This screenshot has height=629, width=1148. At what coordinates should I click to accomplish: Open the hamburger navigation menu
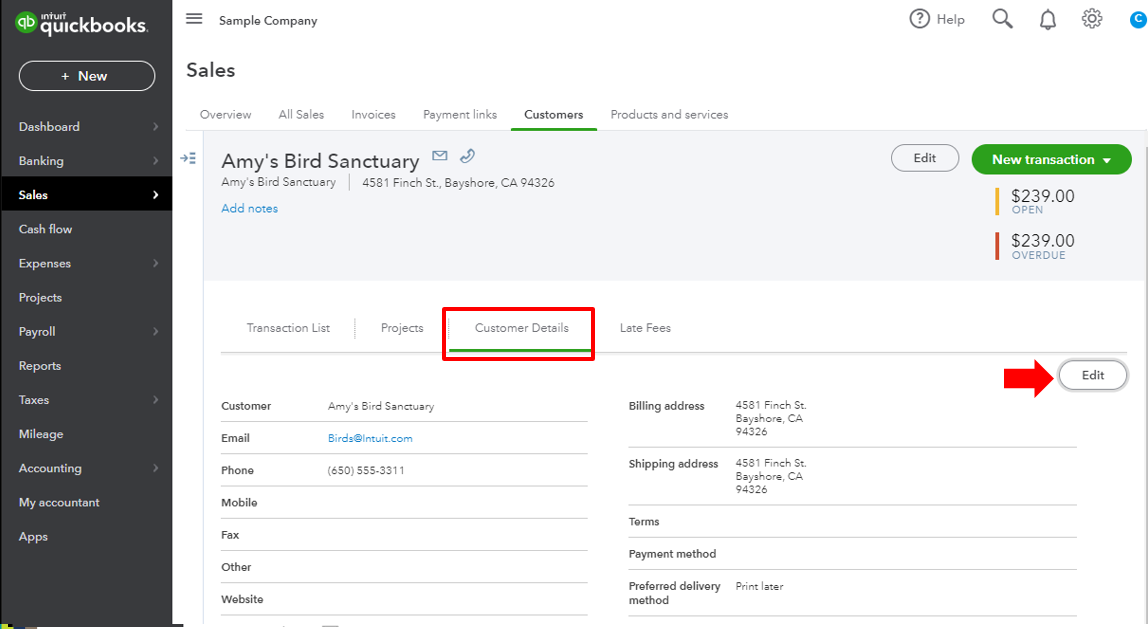[194, 19]
